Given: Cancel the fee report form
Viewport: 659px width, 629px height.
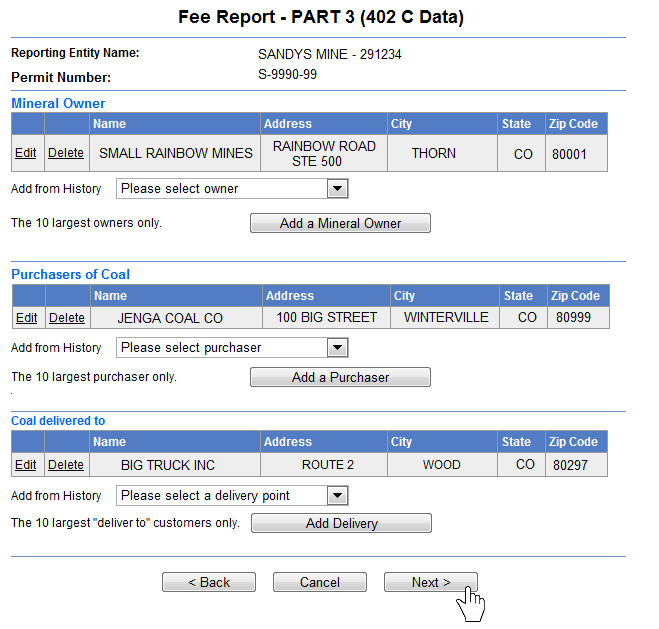Looking at the screenshot, I should tap(320, 582).
